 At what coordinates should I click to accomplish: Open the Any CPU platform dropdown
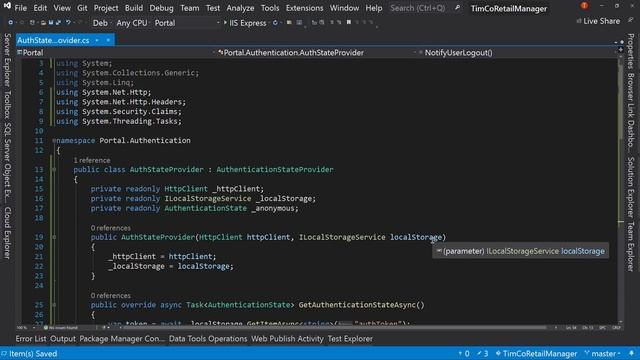(x=133, y=23)
